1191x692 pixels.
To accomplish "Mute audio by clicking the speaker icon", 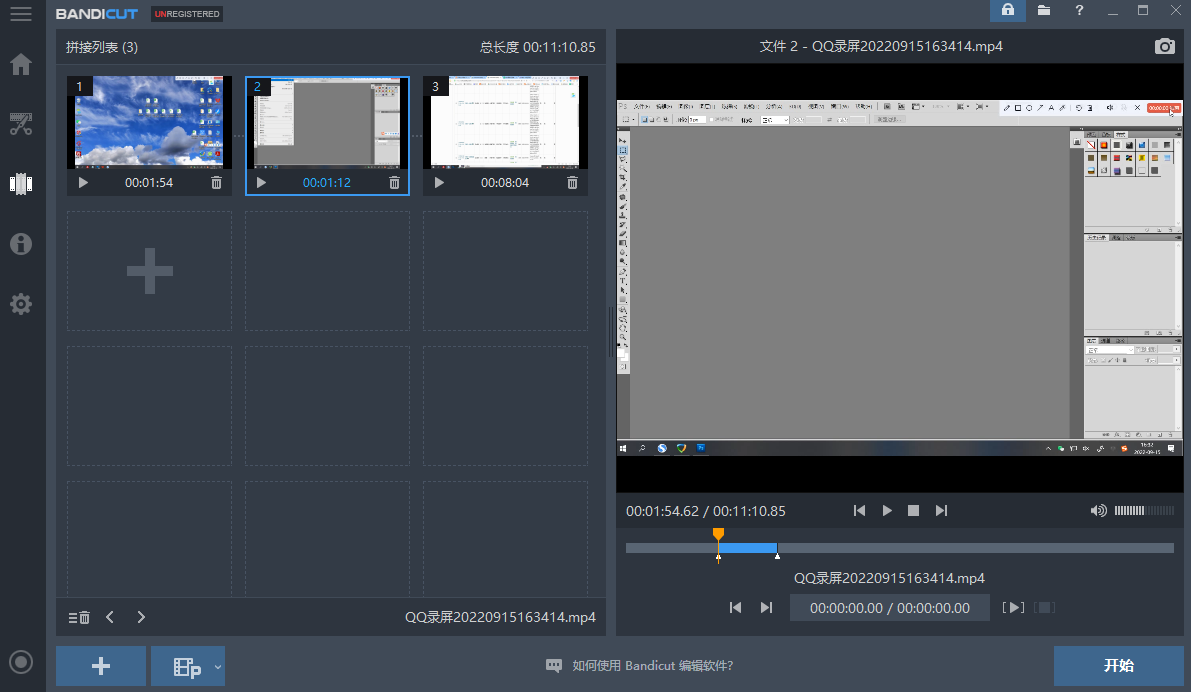I will pyautogui.click(x=1099, y=510).
